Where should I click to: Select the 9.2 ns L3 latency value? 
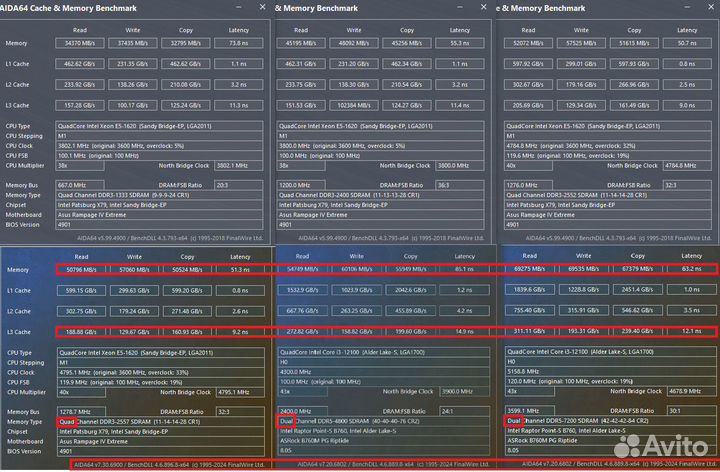pos(240,332)
